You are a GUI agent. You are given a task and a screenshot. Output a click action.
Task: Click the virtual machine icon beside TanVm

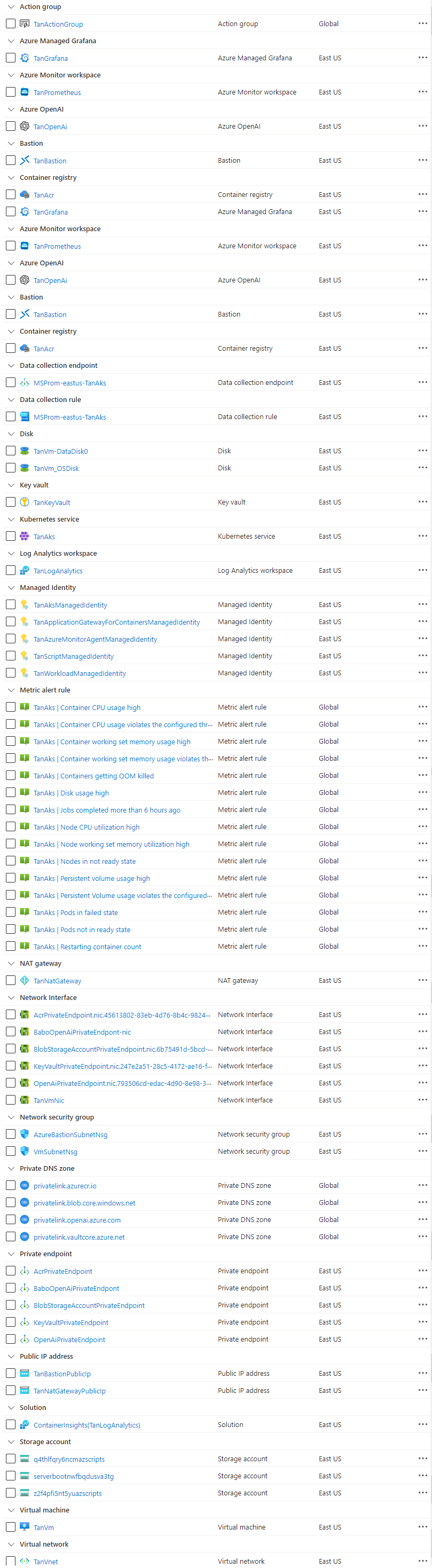pos(25,1526)
